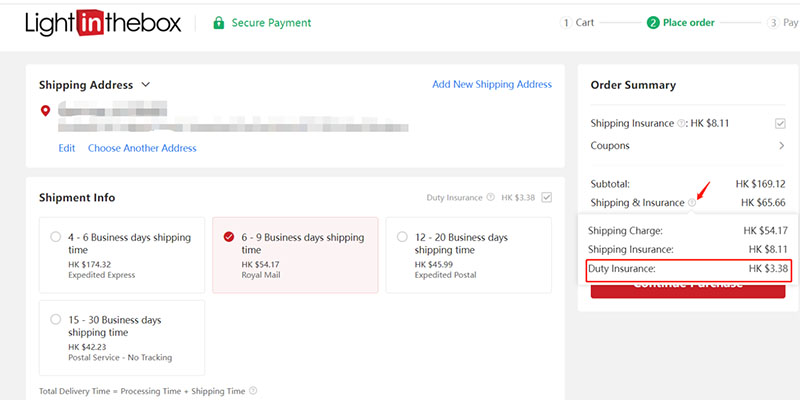800x400 pixels.
Task: Click the LightInTheBox logo
Action: tap(103, 22)
